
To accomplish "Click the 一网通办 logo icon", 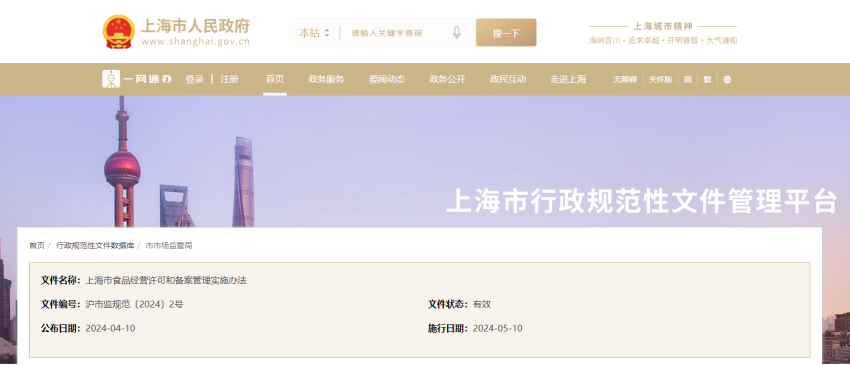I will tap(111, 79).
